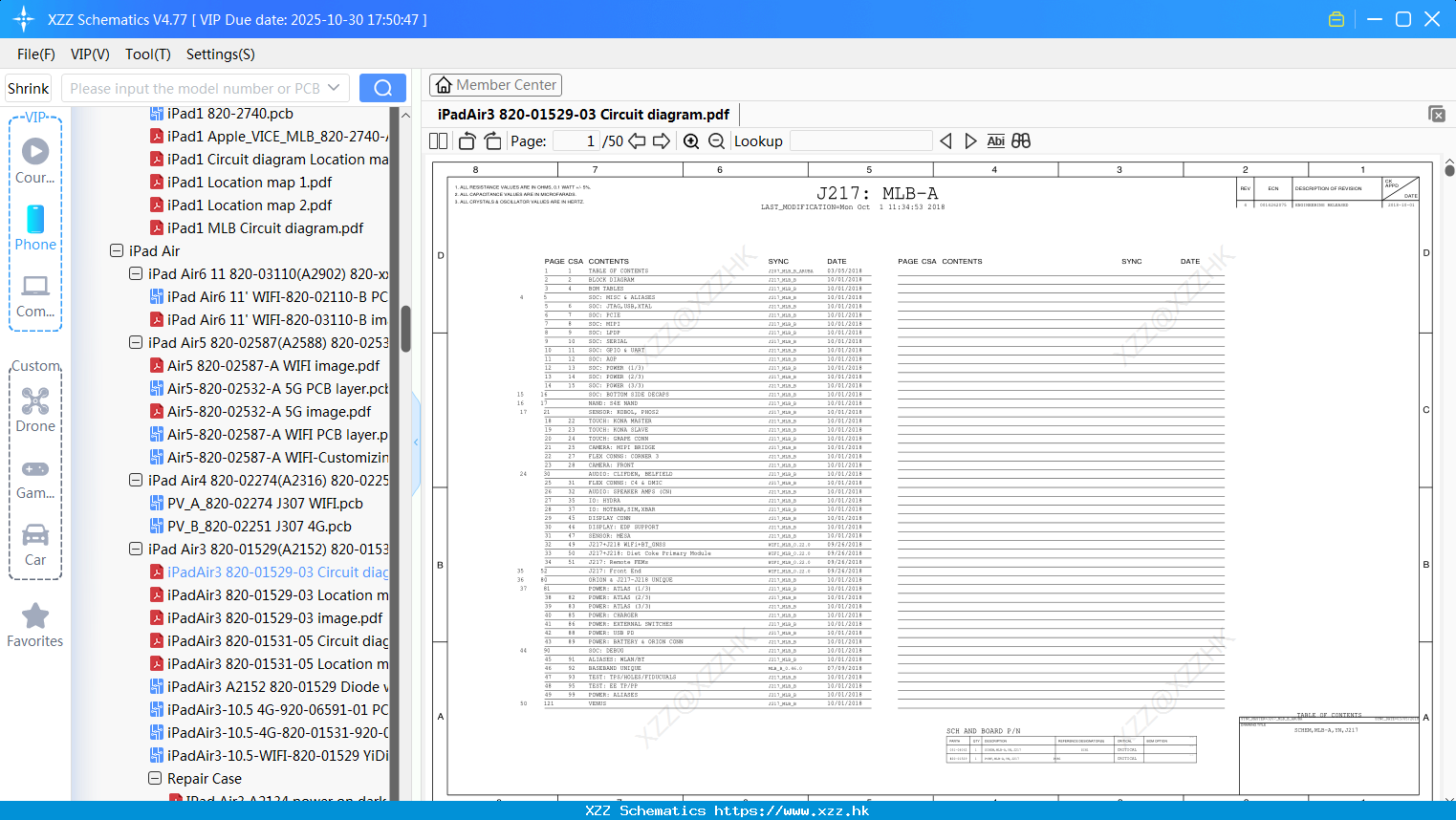Open Favorites star
Image resolution: width=1456 pixels, height=820 pixels.
pyautogui.click(x=35, y=625)
